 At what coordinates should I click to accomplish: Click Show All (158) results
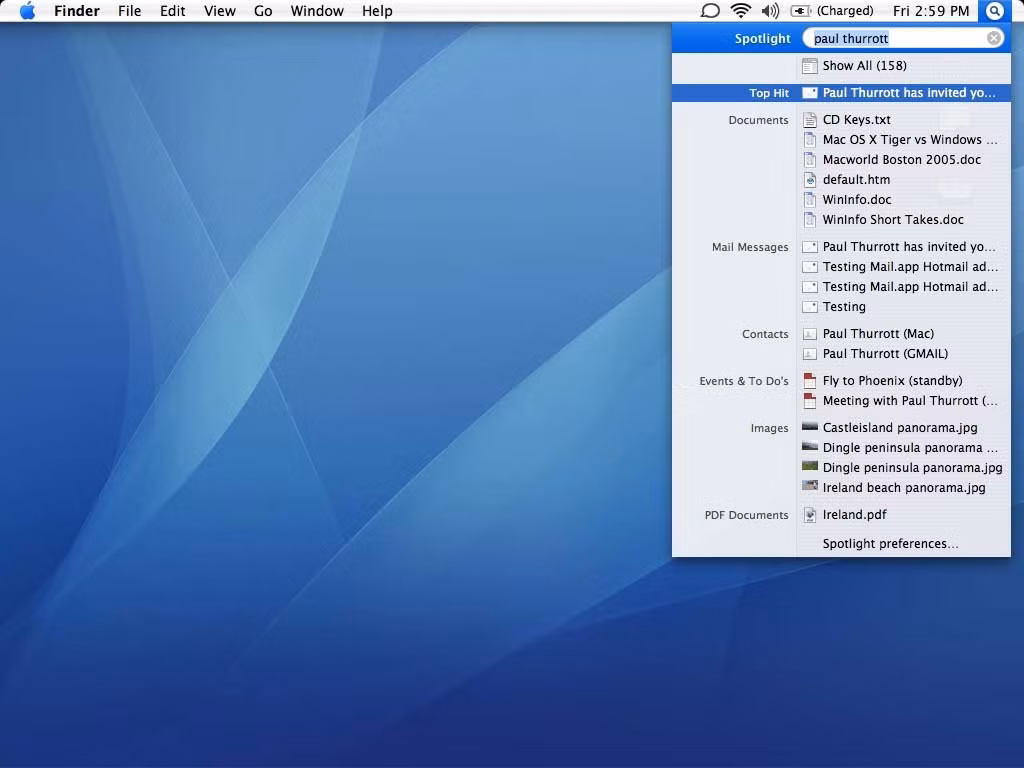pyautogui.click(x=866, y=65)
